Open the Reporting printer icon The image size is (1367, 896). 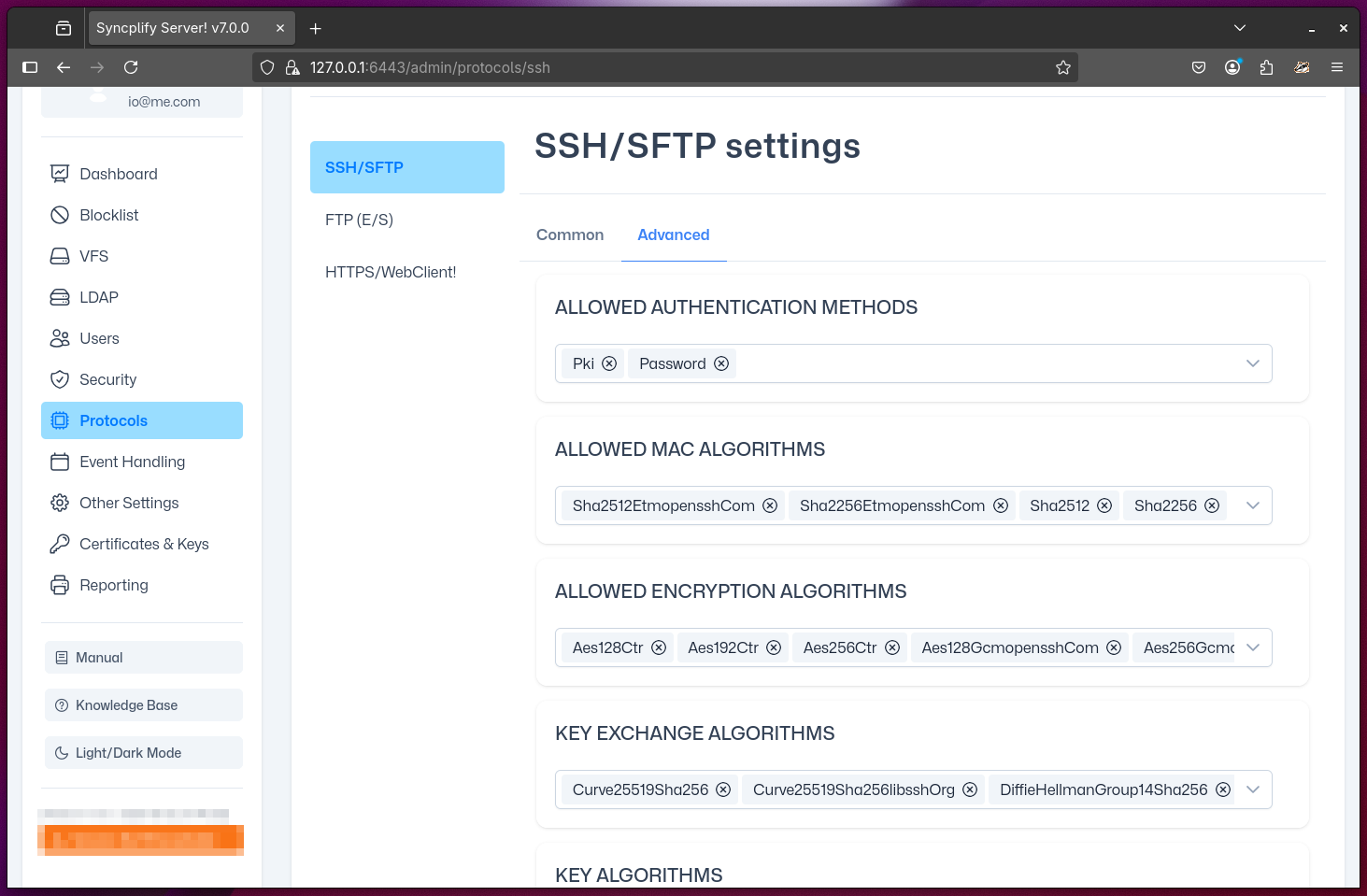point(60,585)
